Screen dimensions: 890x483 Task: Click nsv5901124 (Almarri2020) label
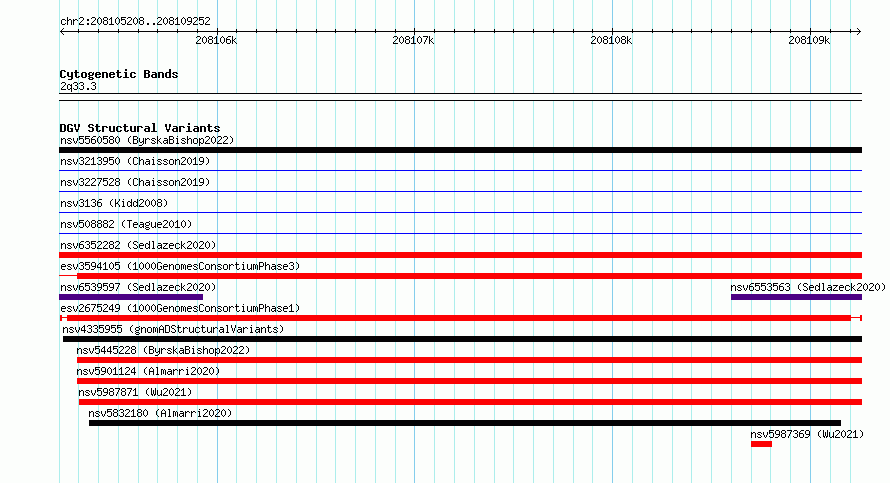pyautogui.click(x=148, y=371)
